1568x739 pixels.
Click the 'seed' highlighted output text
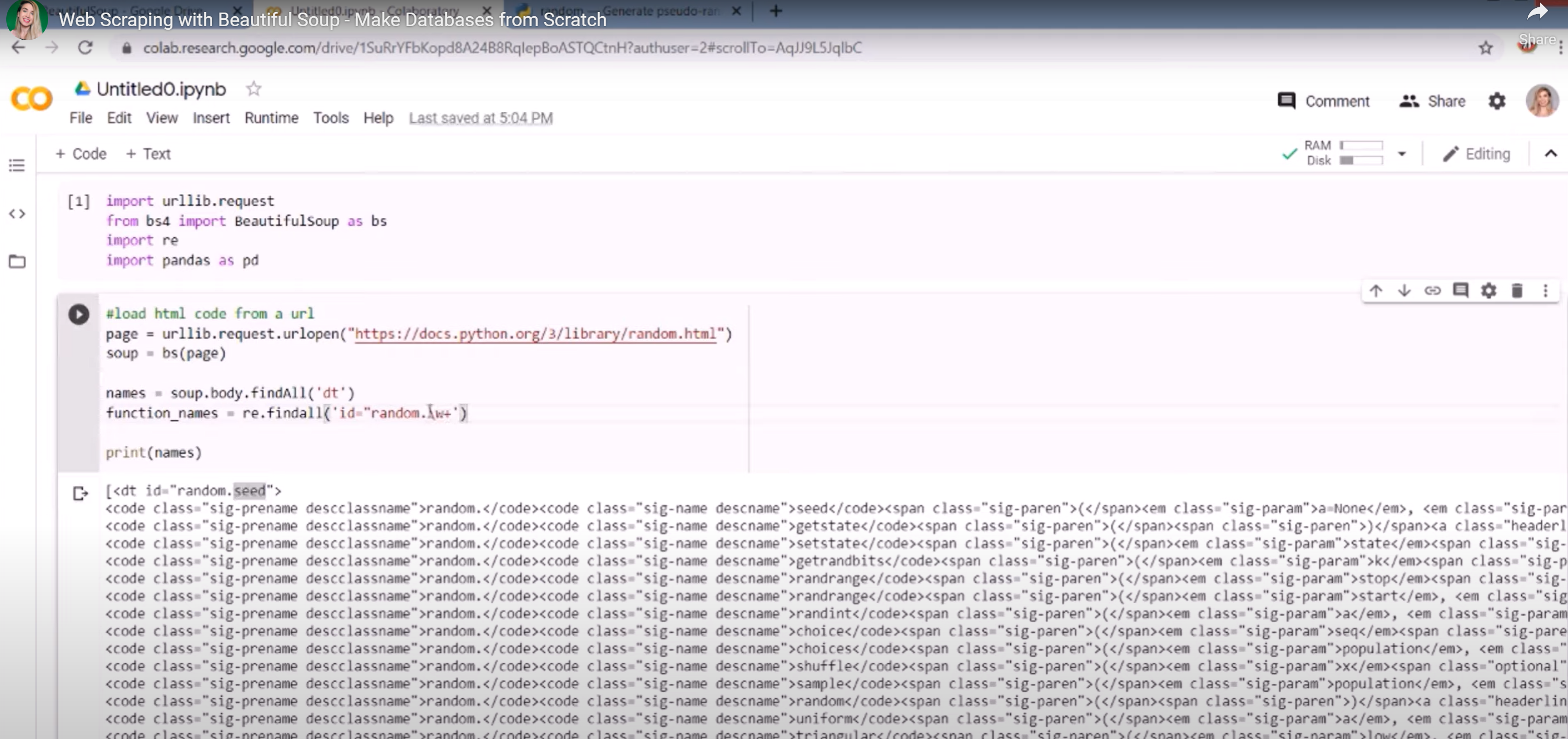coord(249,491)
